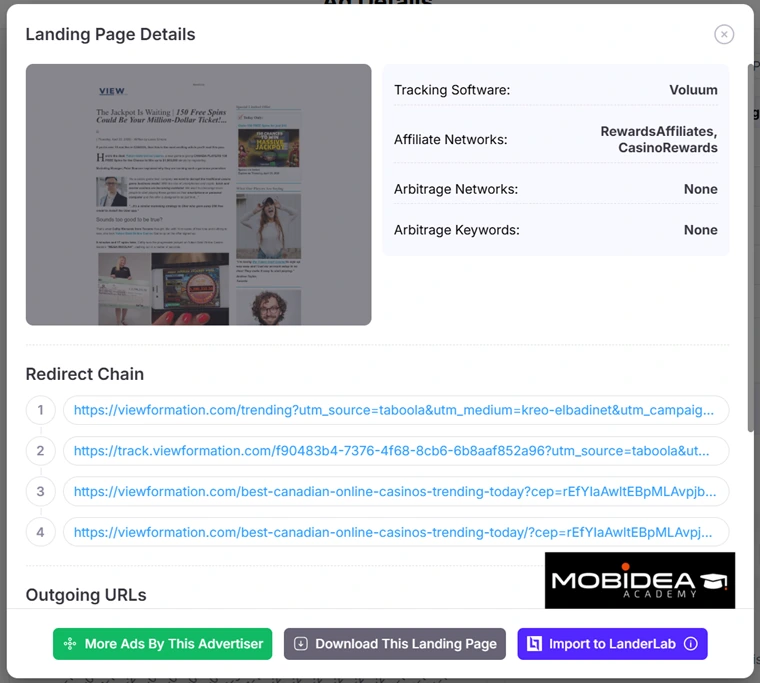
Task: Click the step 2 circle in Redirect Chain
Action: pos(41,451)
